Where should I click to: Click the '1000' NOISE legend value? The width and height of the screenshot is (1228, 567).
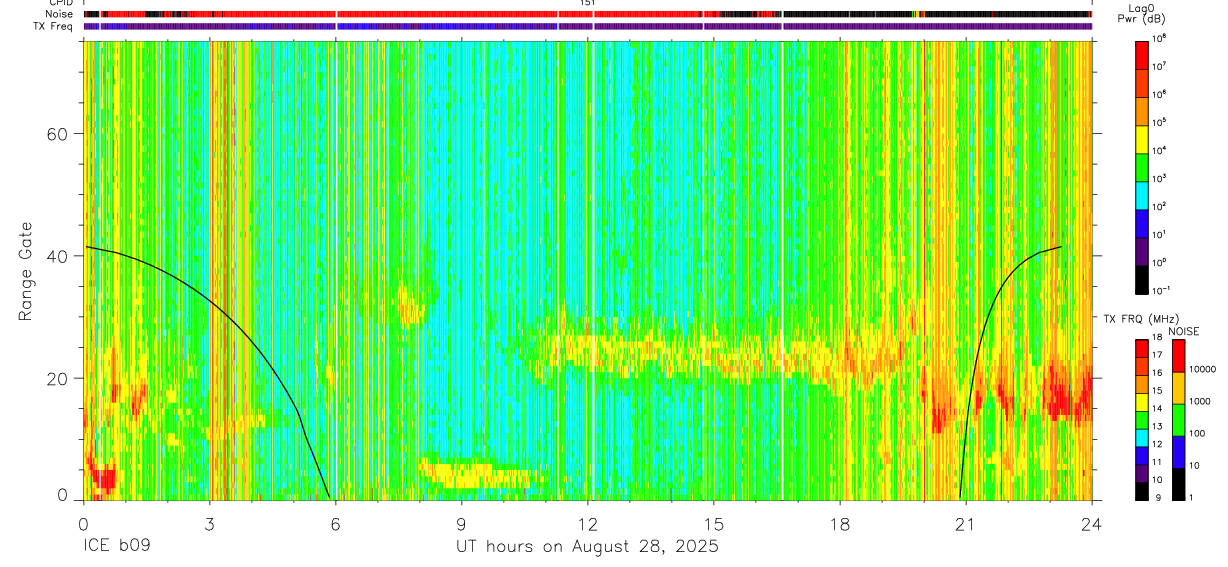coord(1200,401)
